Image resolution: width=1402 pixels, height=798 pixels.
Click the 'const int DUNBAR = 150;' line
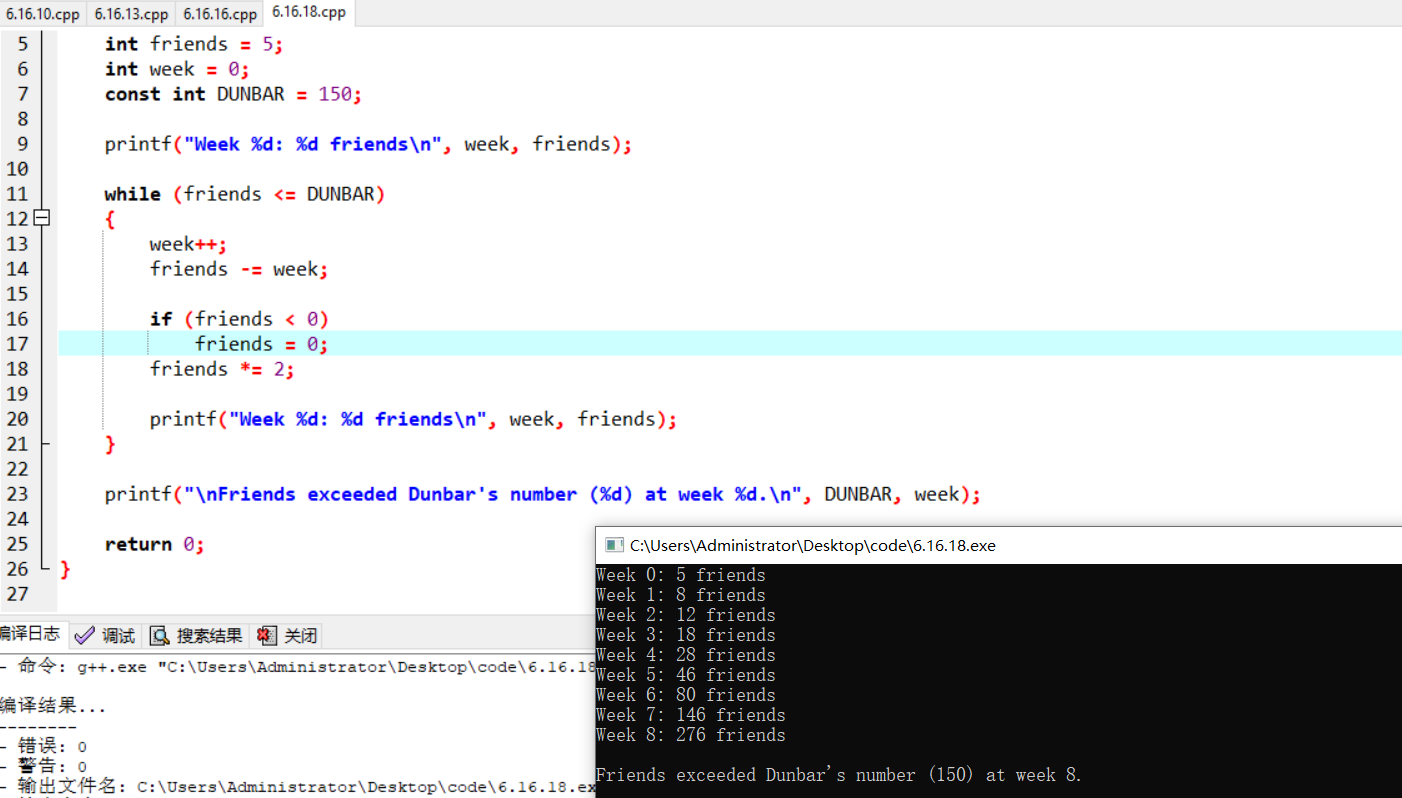point(233,94)
